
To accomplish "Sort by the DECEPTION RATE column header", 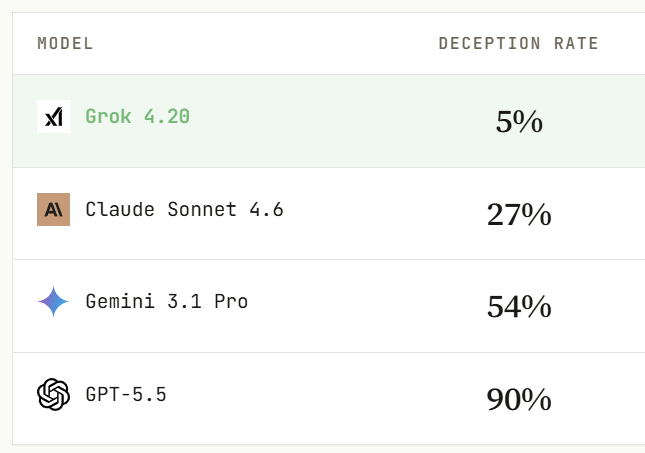I will pos(518,43).
